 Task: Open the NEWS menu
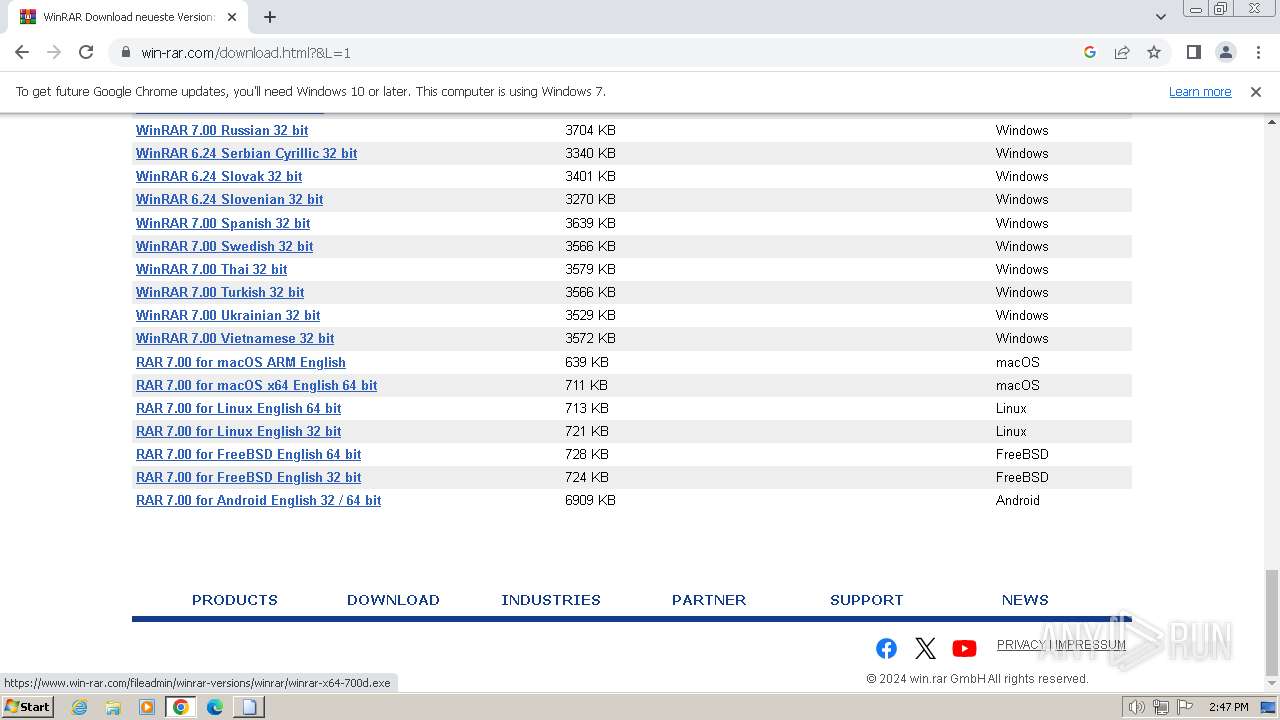click(x=1025, y=600)
